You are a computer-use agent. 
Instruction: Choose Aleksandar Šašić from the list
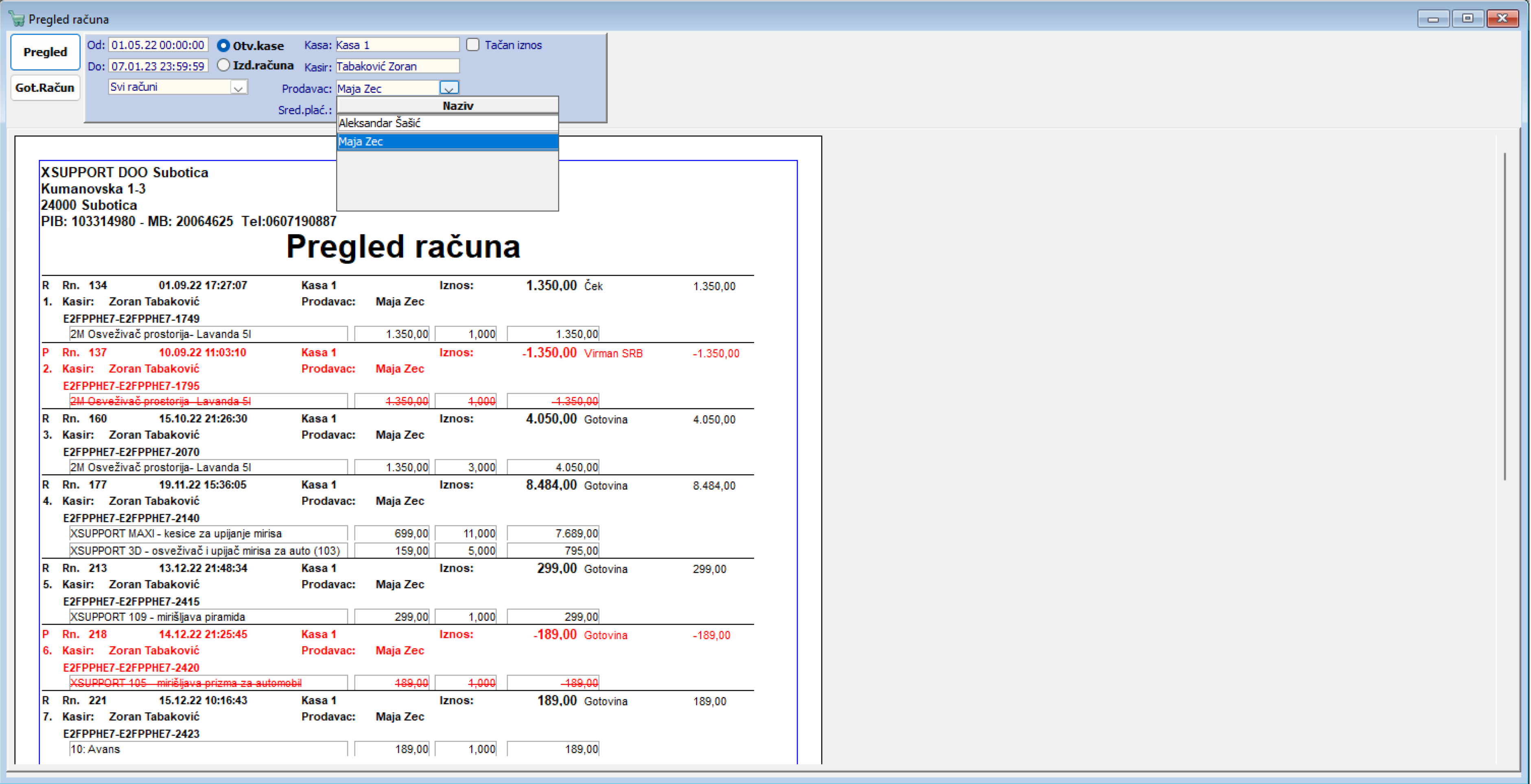[x=448, y=123]
